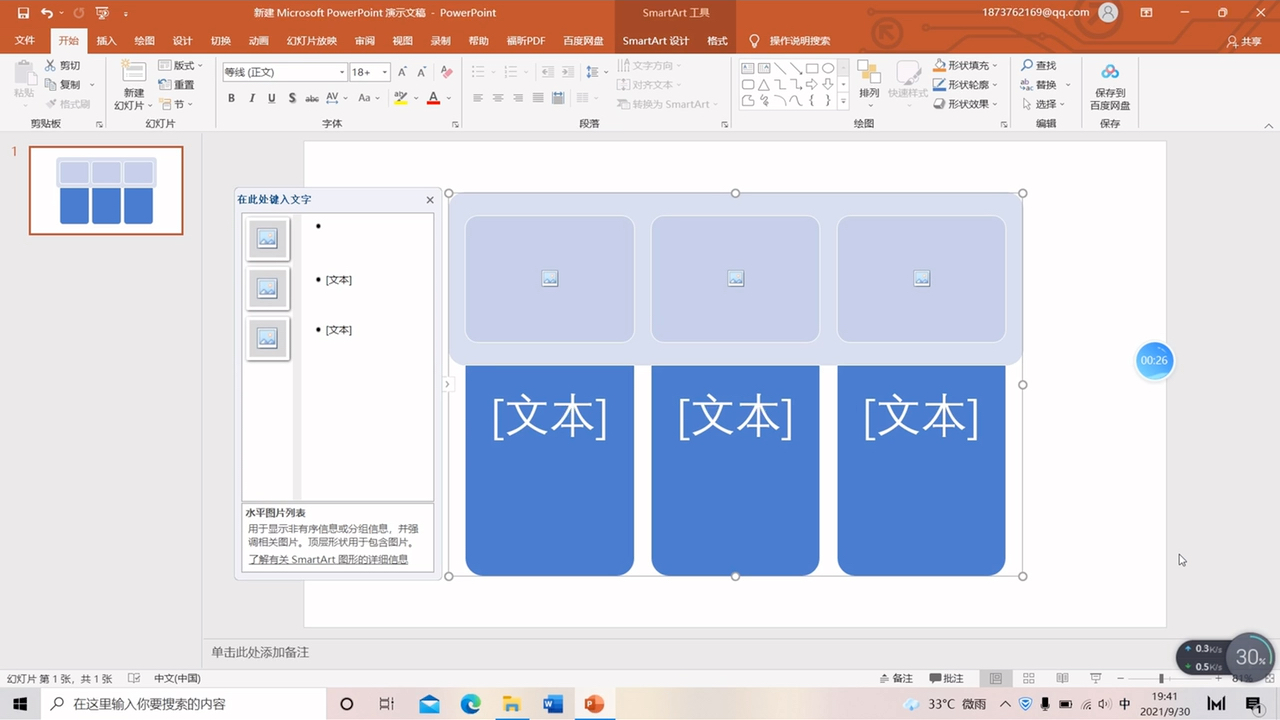
Task: Click the Save to Baidu Netdisk icon
Action: [1110, 84]
